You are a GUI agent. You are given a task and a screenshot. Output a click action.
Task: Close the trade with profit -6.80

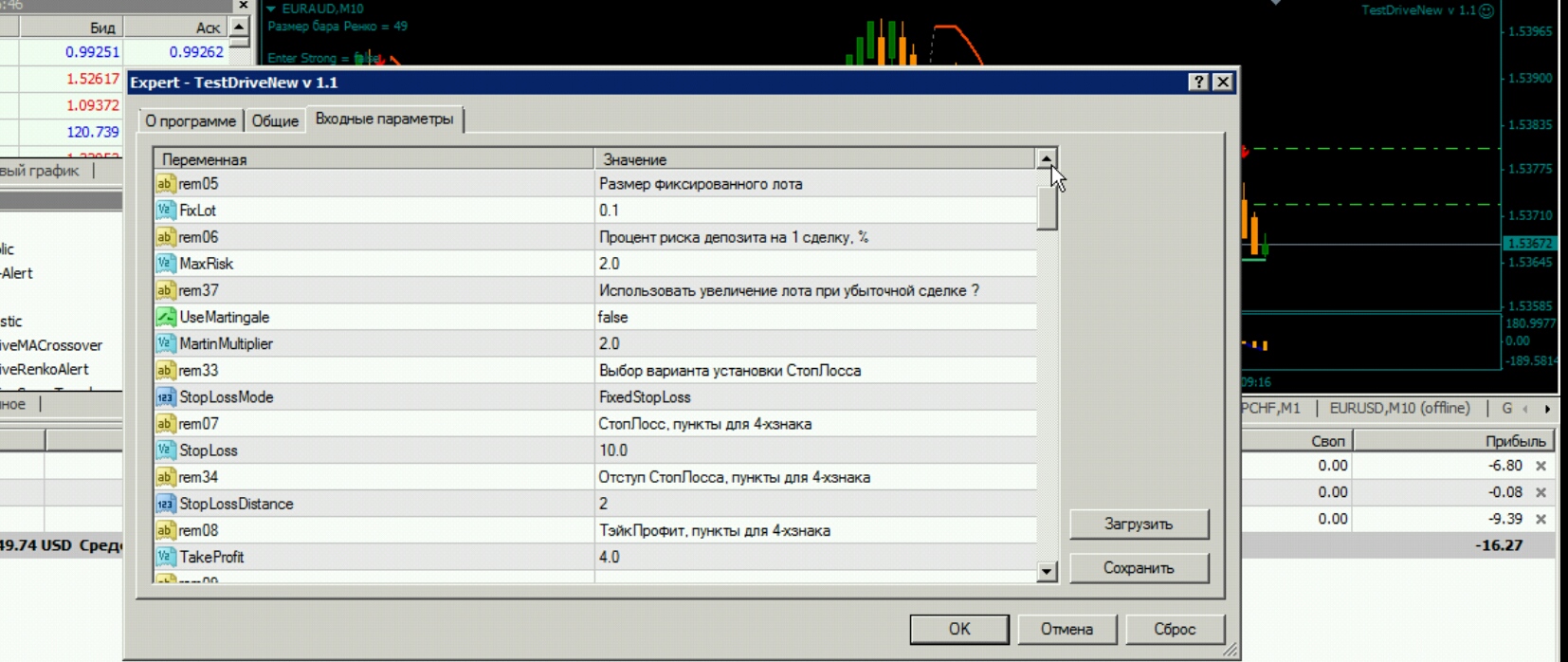point(1541,466)
